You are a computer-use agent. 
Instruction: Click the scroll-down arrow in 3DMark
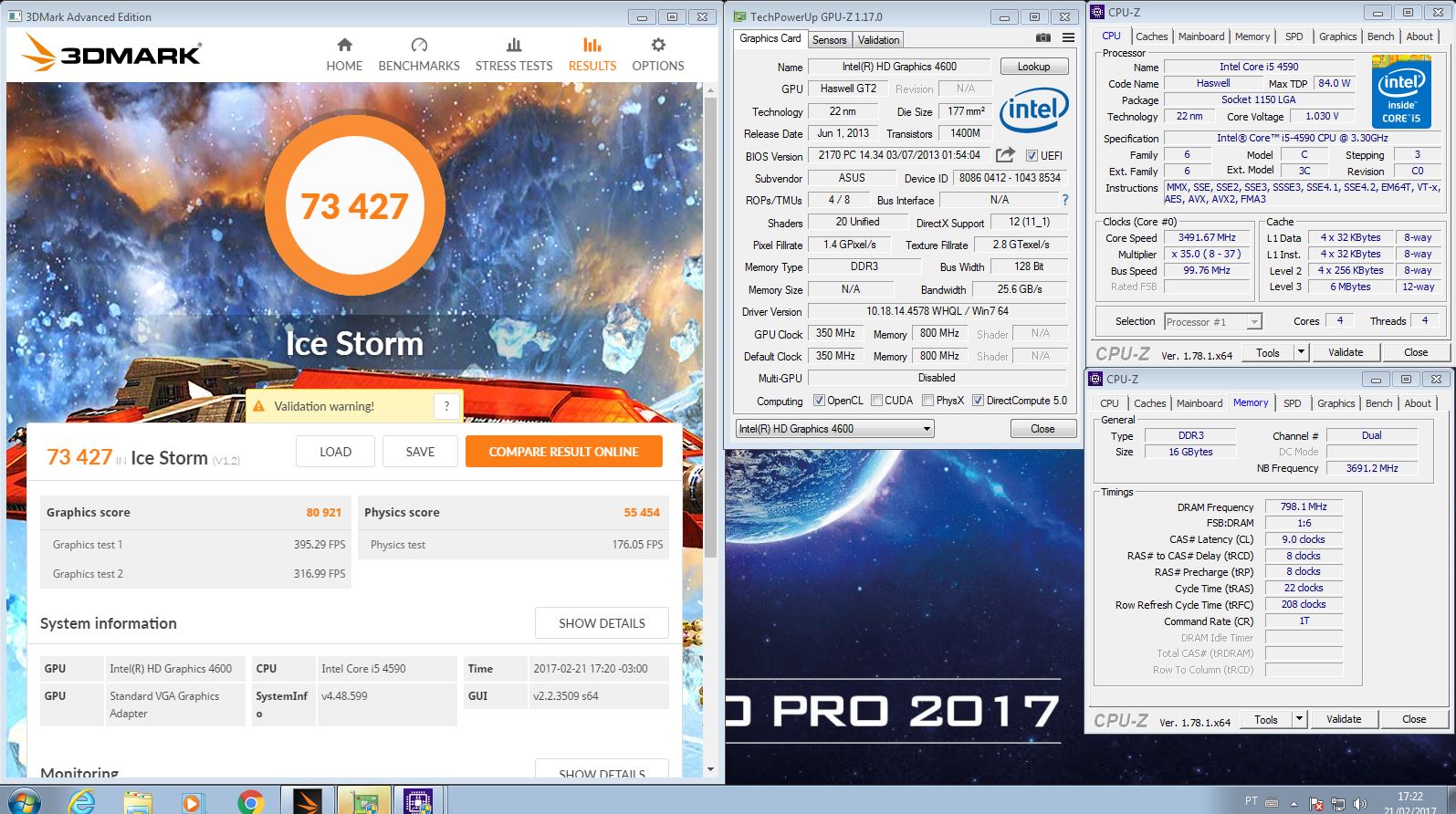coord(711,770)
